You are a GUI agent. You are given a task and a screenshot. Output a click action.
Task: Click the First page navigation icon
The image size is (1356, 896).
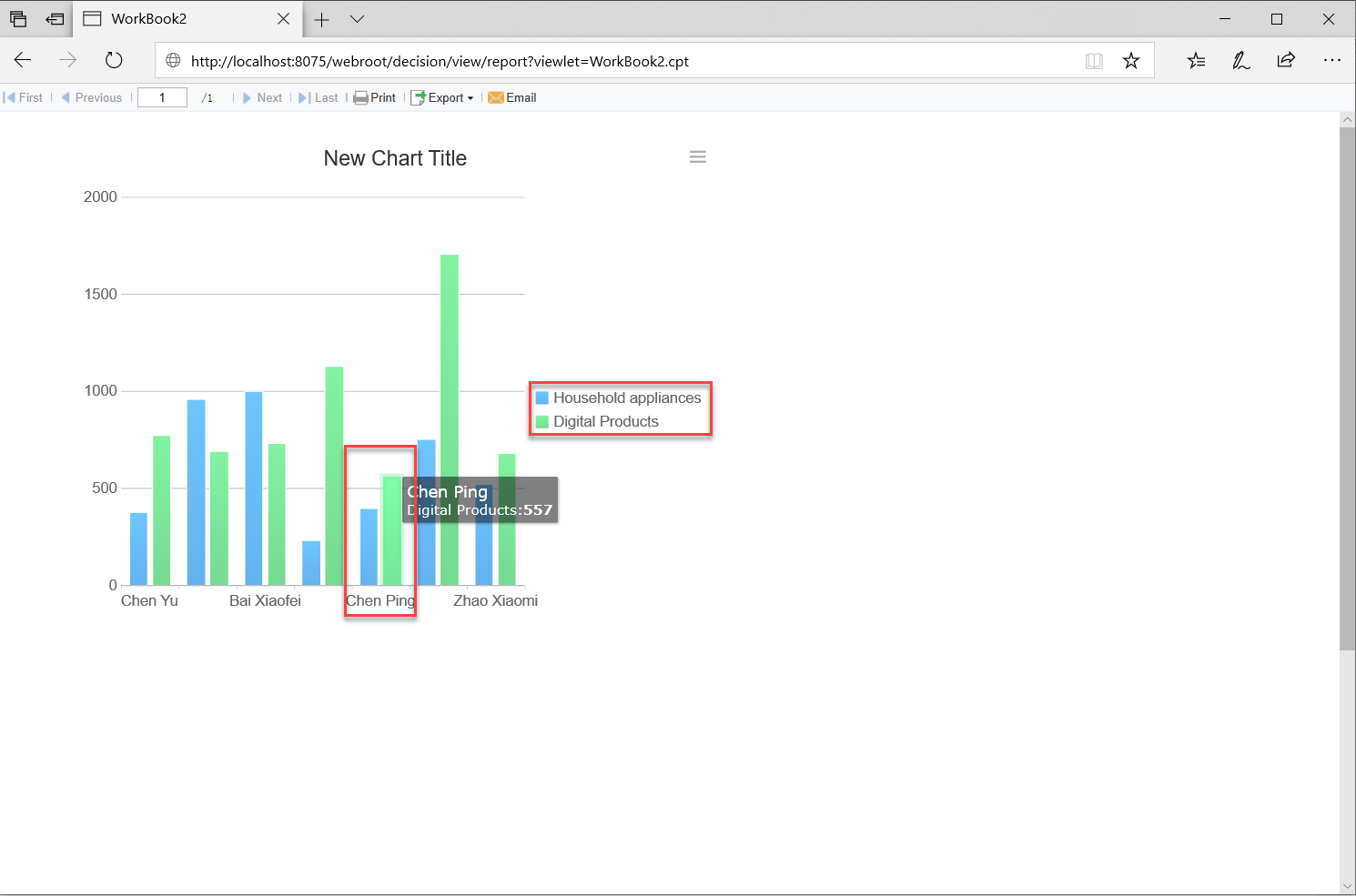(11, 97)
